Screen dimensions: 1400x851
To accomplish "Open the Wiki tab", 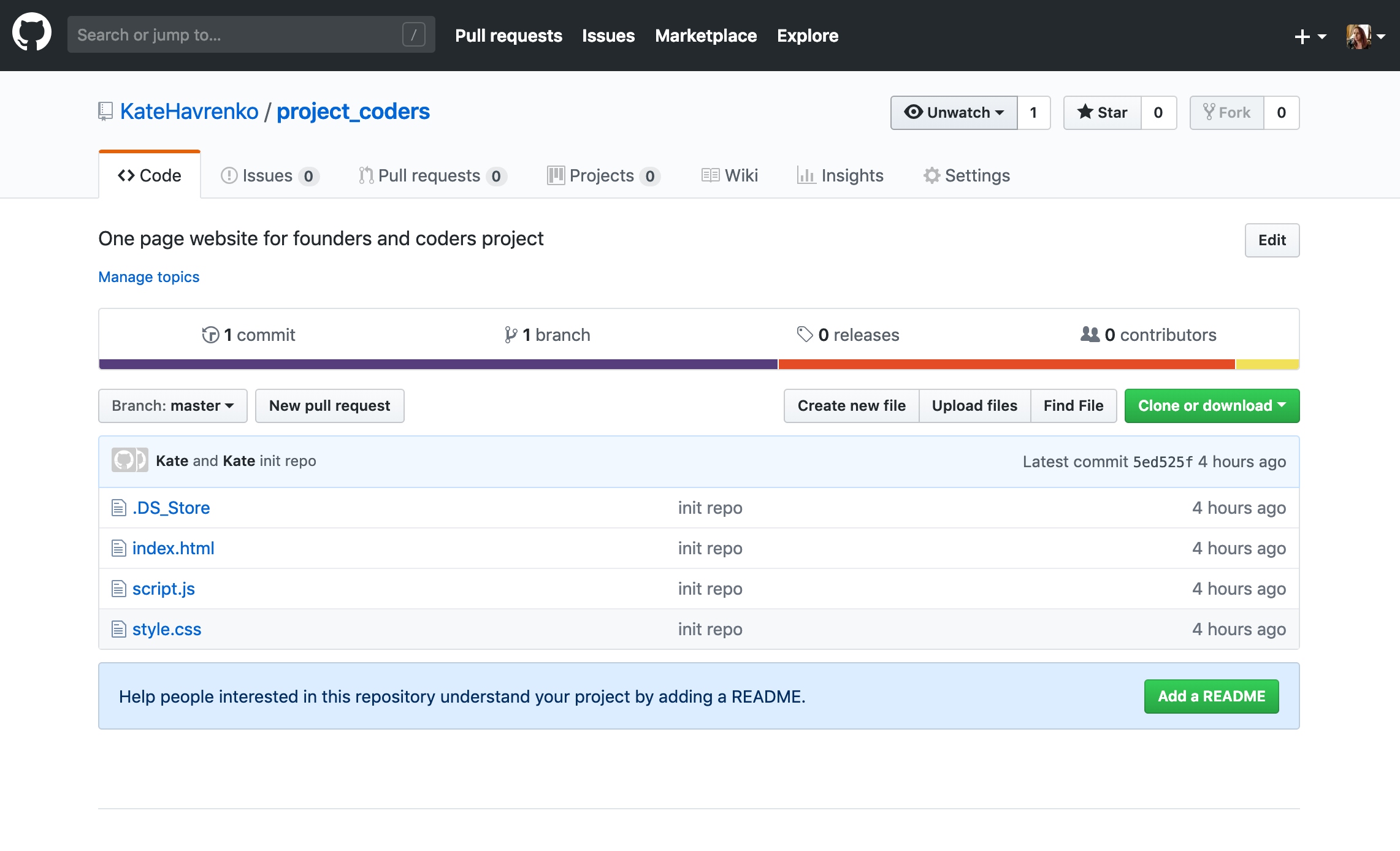I will (x=730, y=176).
